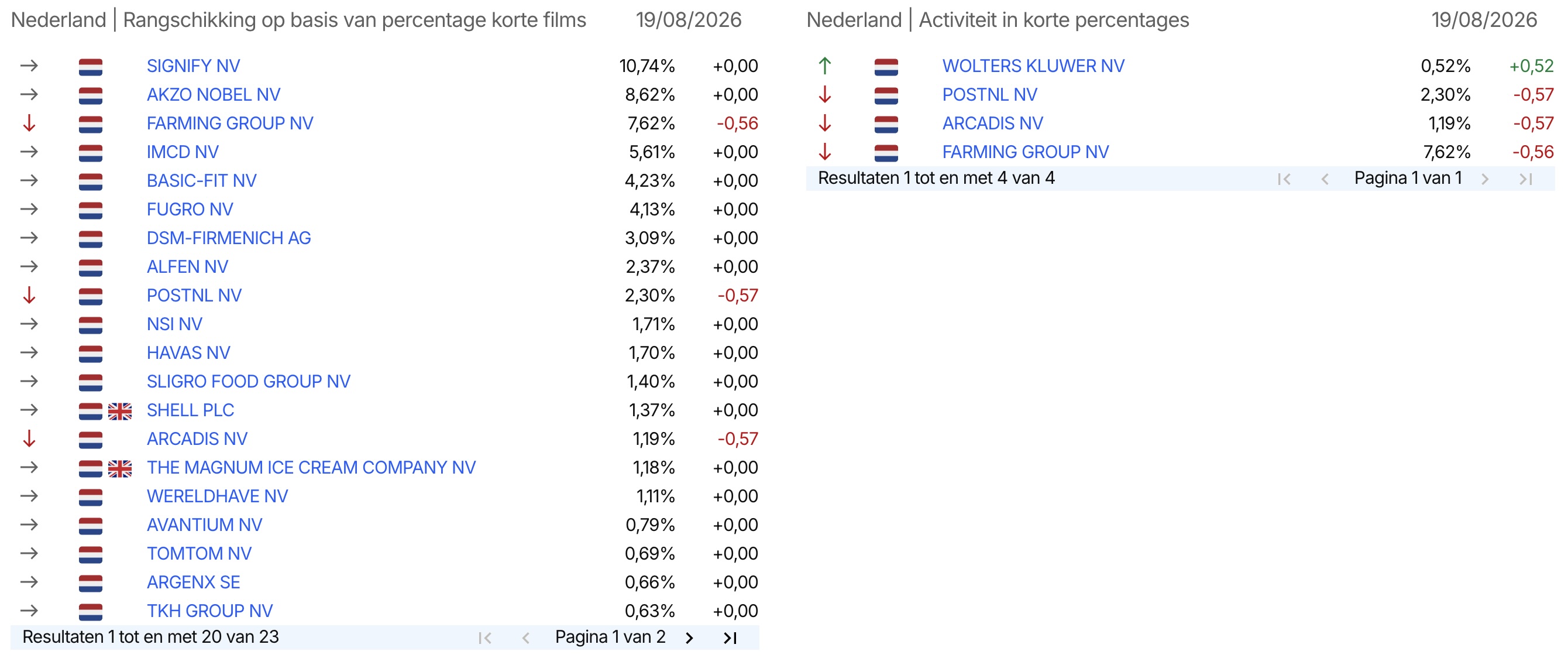Viewport: 1568px width, 658px height.
Task: Click 'Activiteit in korte percentages' heading
Action: tap(1054, 20)
